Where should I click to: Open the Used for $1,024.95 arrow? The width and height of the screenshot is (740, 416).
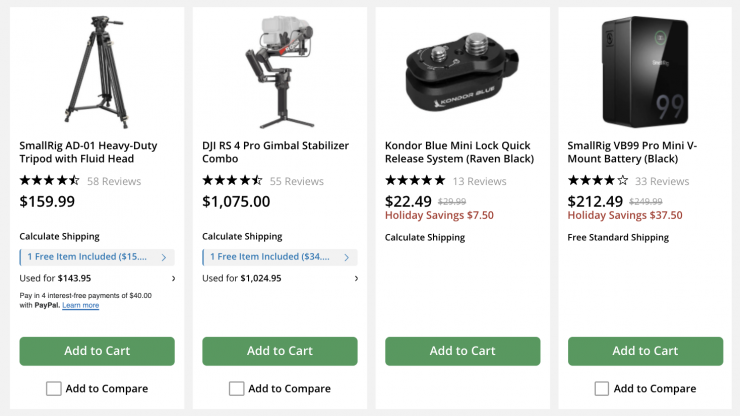pos(356,278)
